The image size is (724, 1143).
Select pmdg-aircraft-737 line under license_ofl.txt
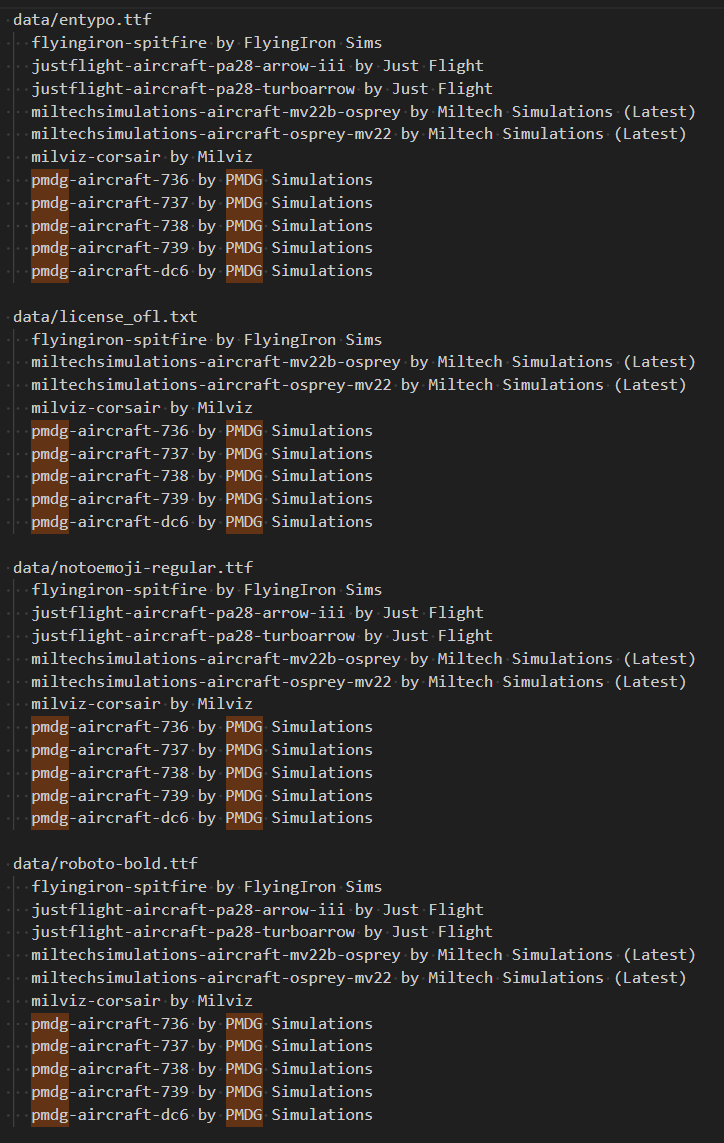click(202, 453)
